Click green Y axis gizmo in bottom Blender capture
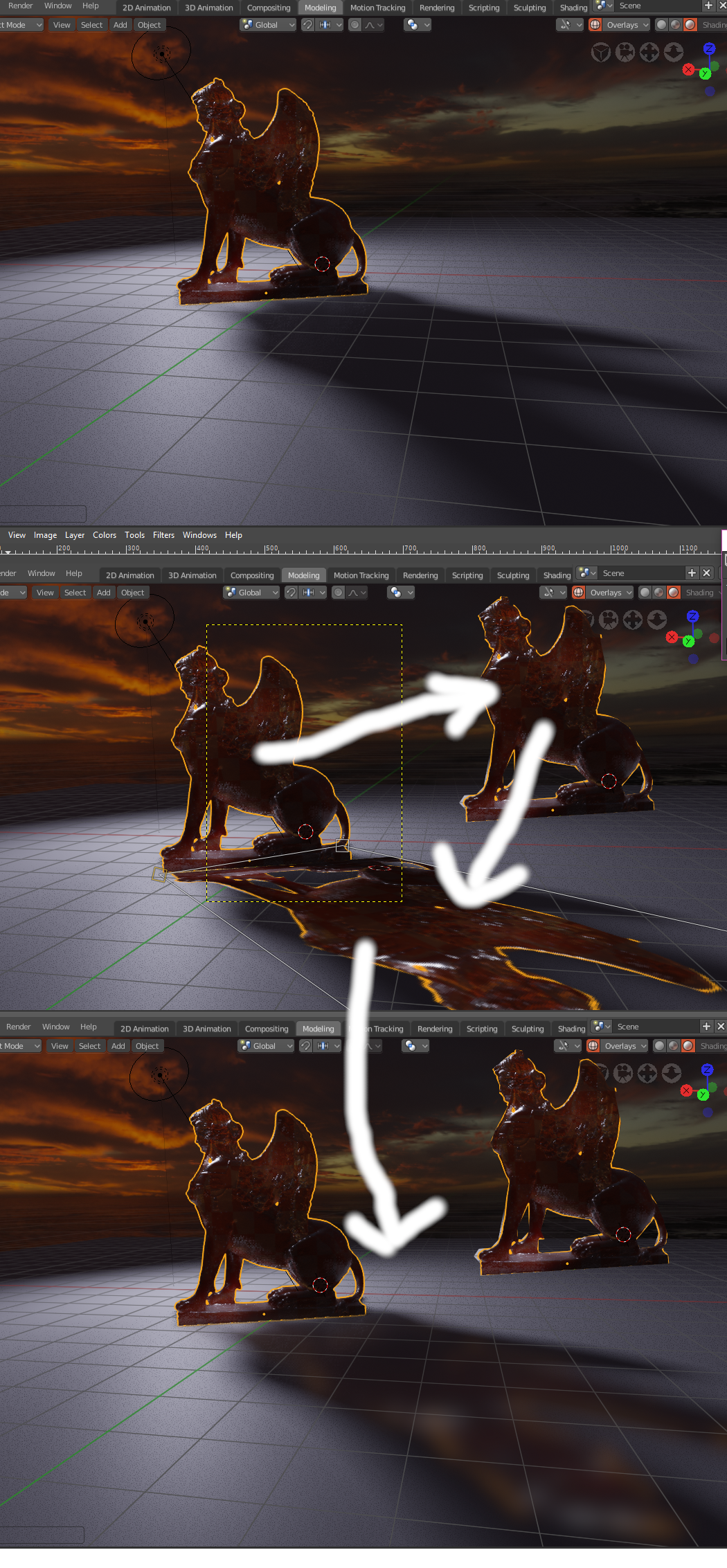 [703, 1094]
